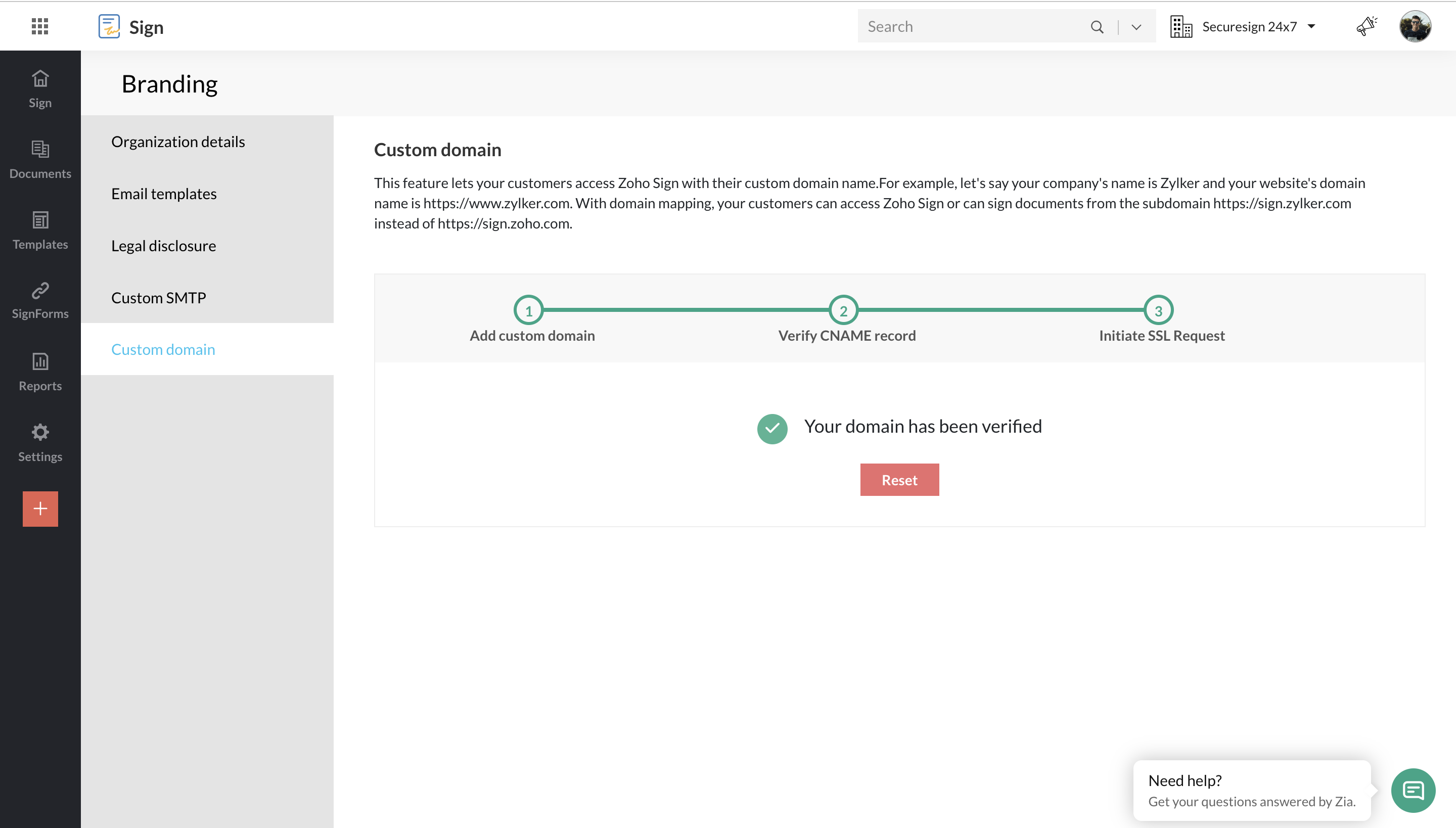Image resolution: width=1456 pixels, height=828 pixels.
Task: Select the Custom SMTP menu item
Action: [x=158, y=297]
